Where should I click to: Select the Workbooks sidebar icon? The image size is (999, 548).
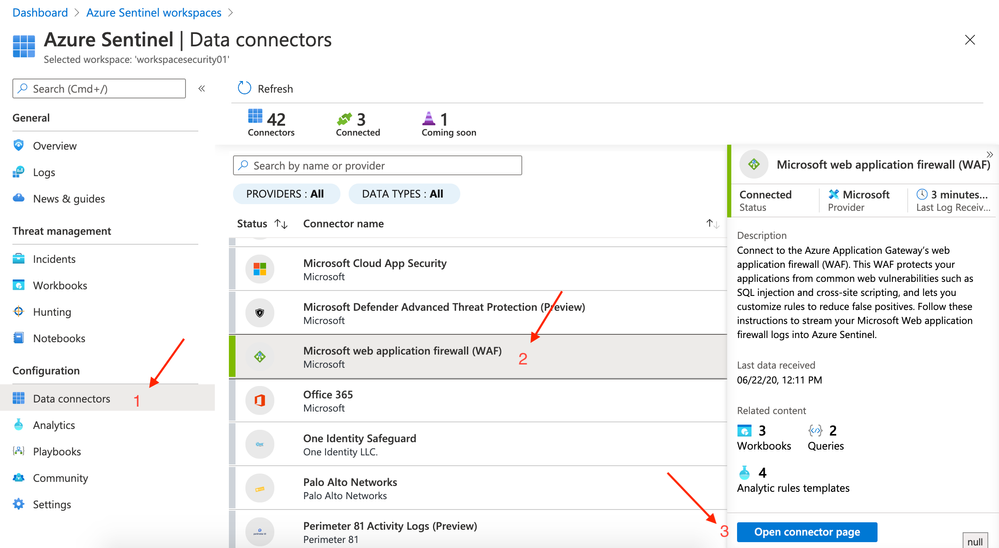[19, 285]
